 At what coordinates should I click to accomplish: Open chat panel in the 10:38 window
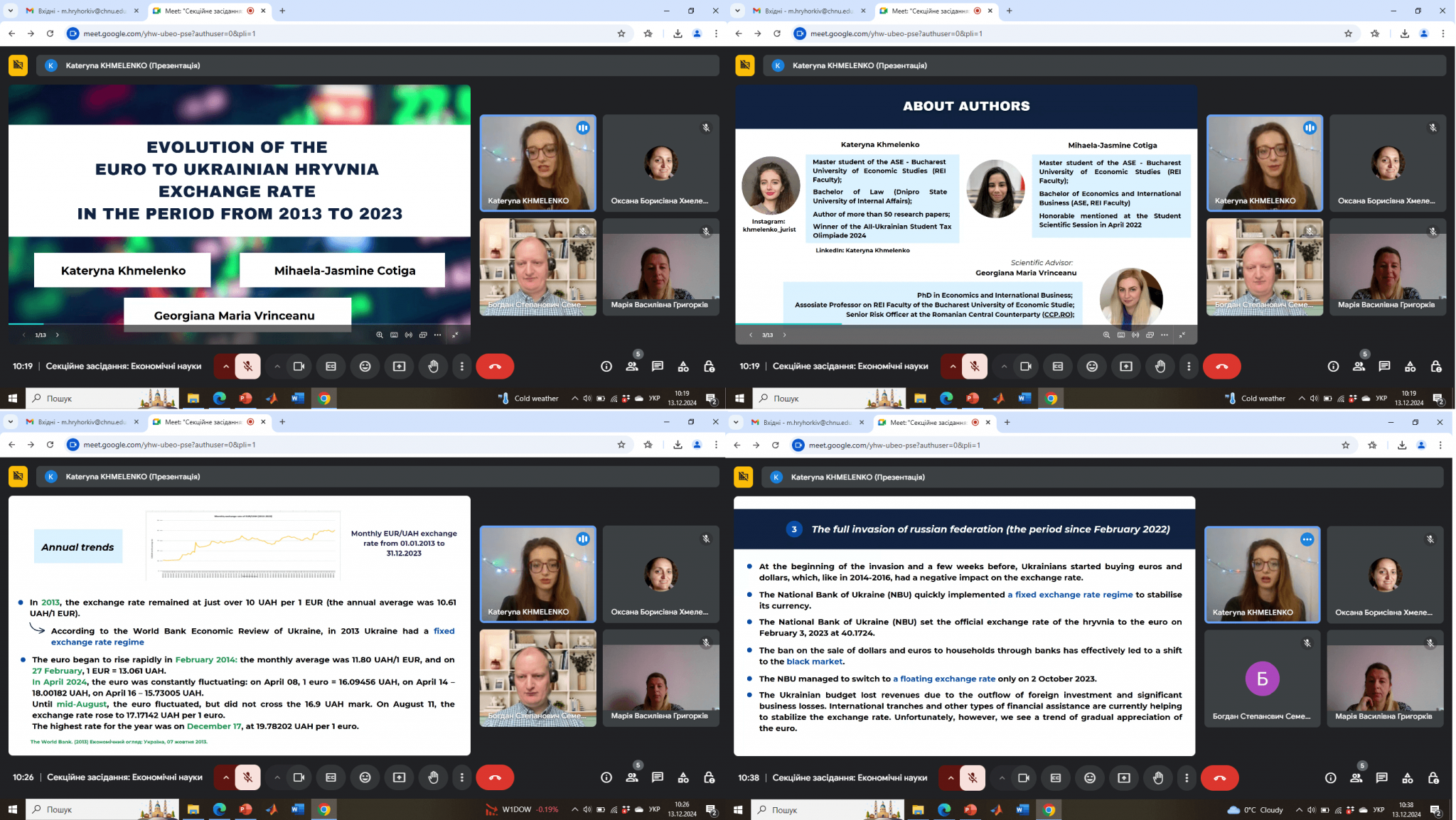[1382, 778]
